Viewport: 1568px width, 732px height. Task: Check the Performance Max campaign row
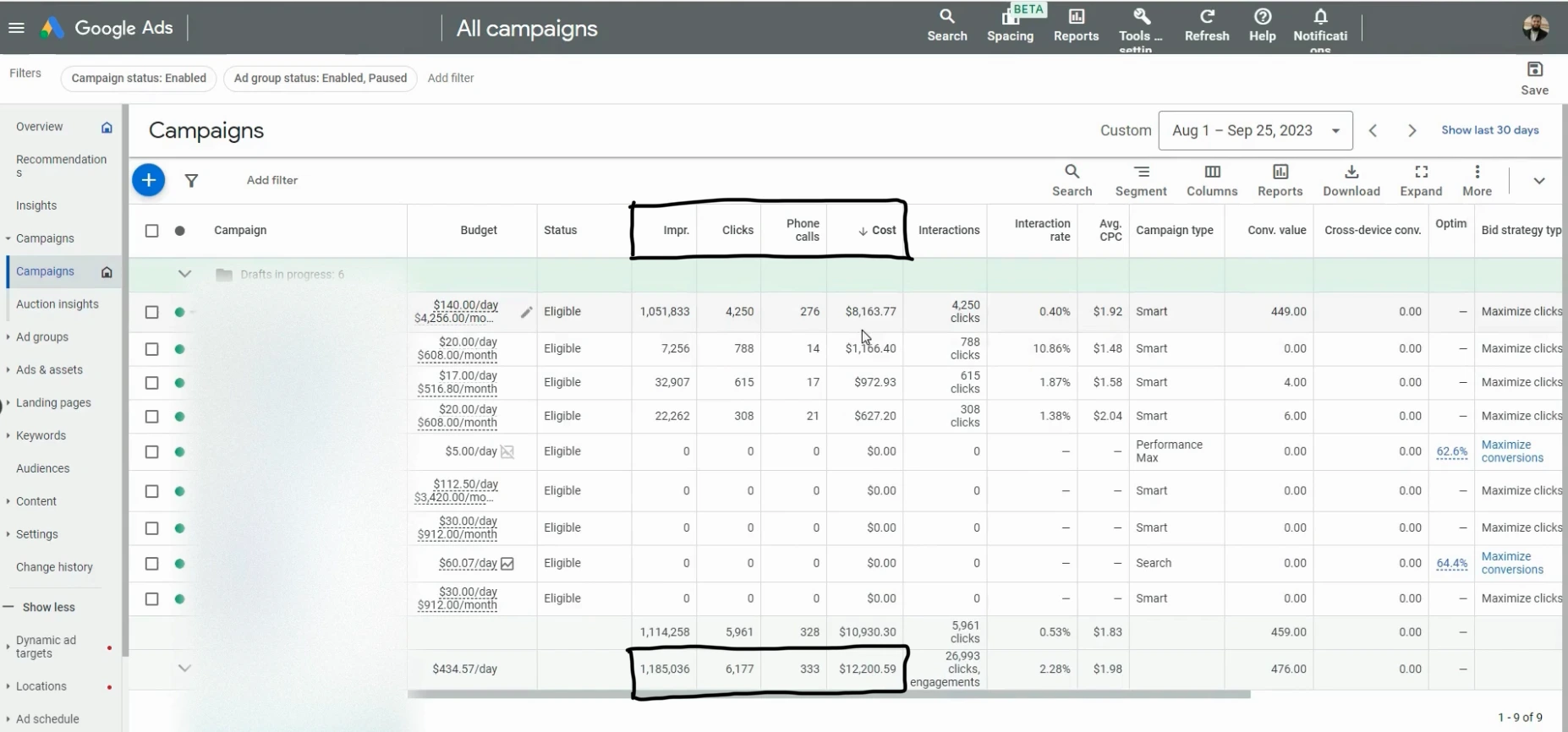151,452
